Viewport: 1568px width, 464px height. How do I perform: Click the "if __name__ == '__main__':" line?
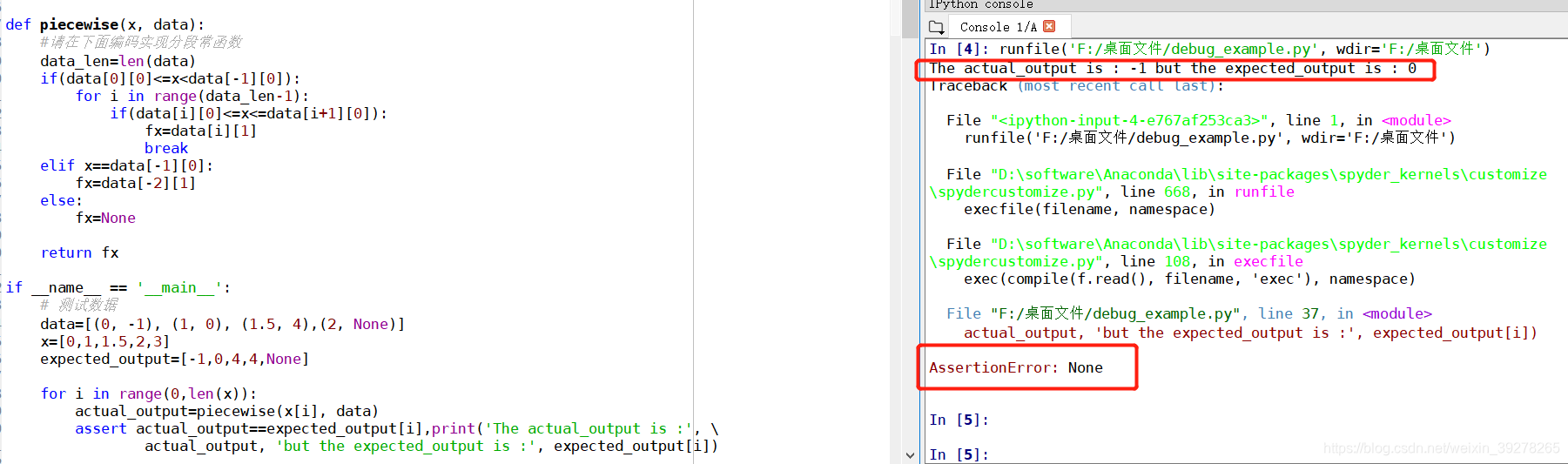(118, 287)
